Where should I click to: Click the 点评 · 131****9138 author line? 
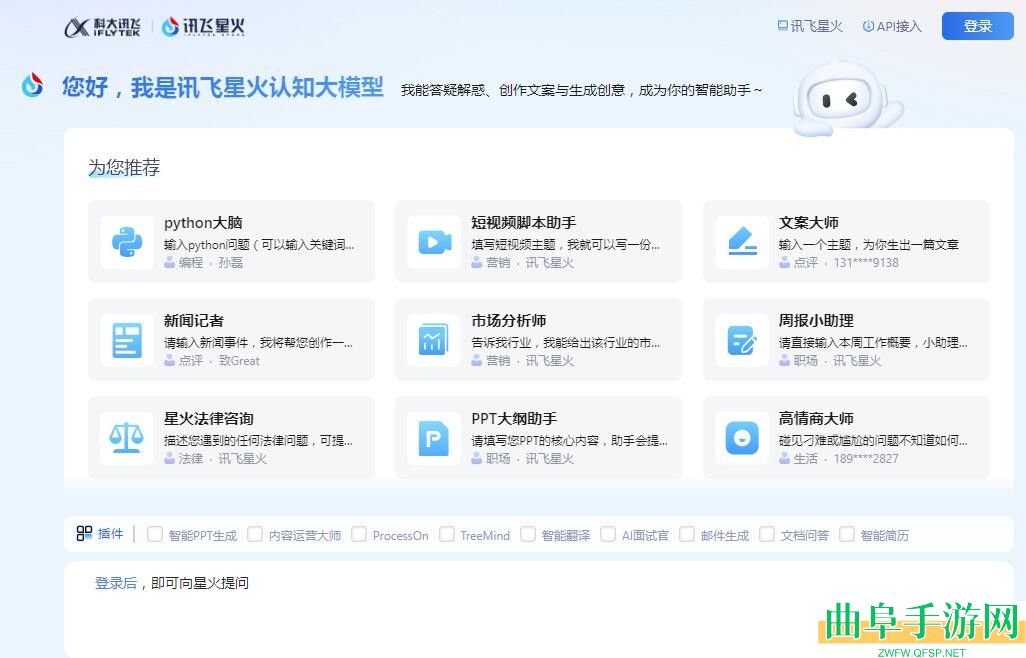point(839,262)
